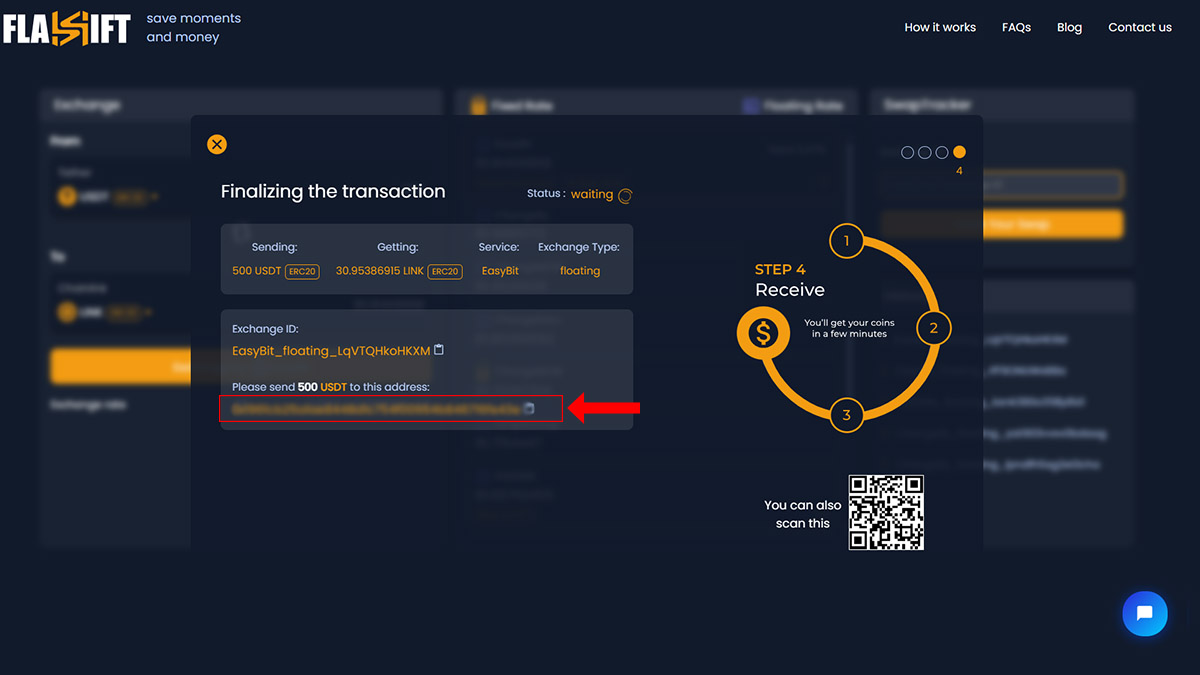This screenshot has height=675, width=1200.
Task: Go to FAQs
Action: tap(1016, 27)
